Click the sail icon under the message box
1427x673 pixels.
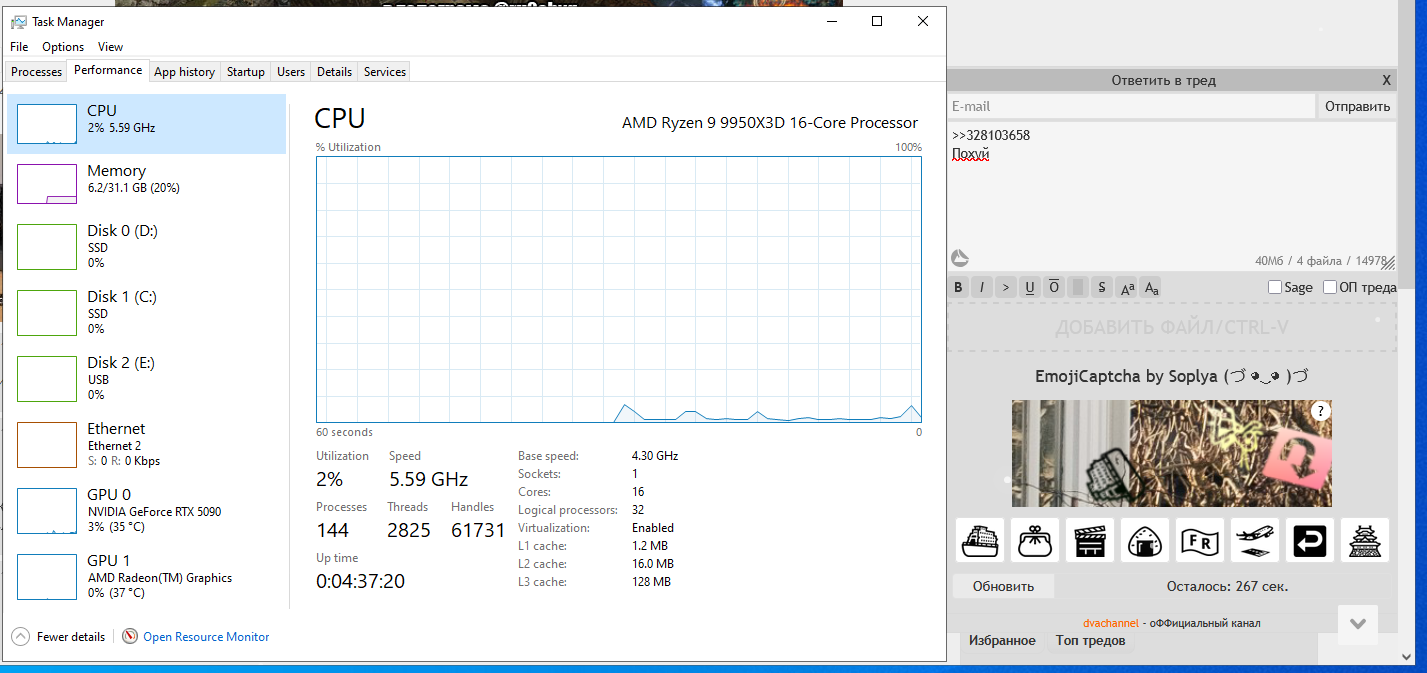(x=959, y=258)
